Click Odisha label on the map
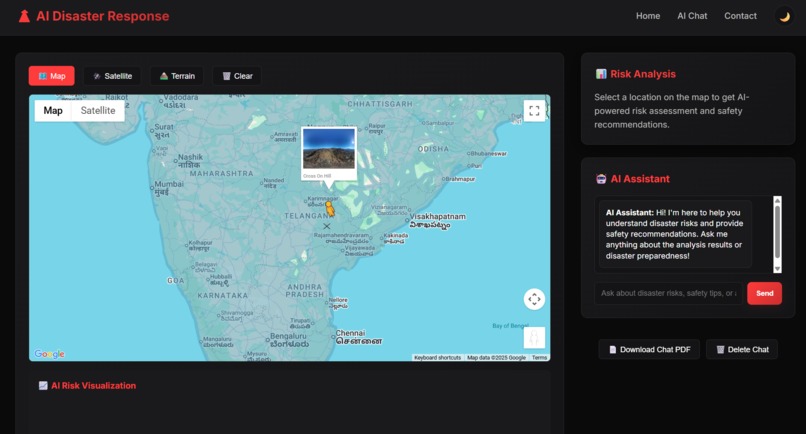This screenshot has height=434, width=806. pos(433,149)
